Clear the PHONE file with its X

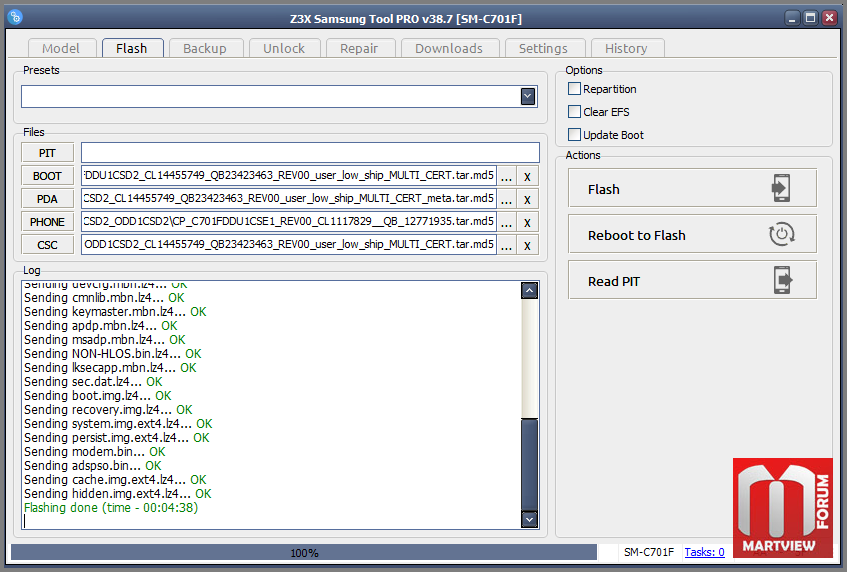(527, 223)
